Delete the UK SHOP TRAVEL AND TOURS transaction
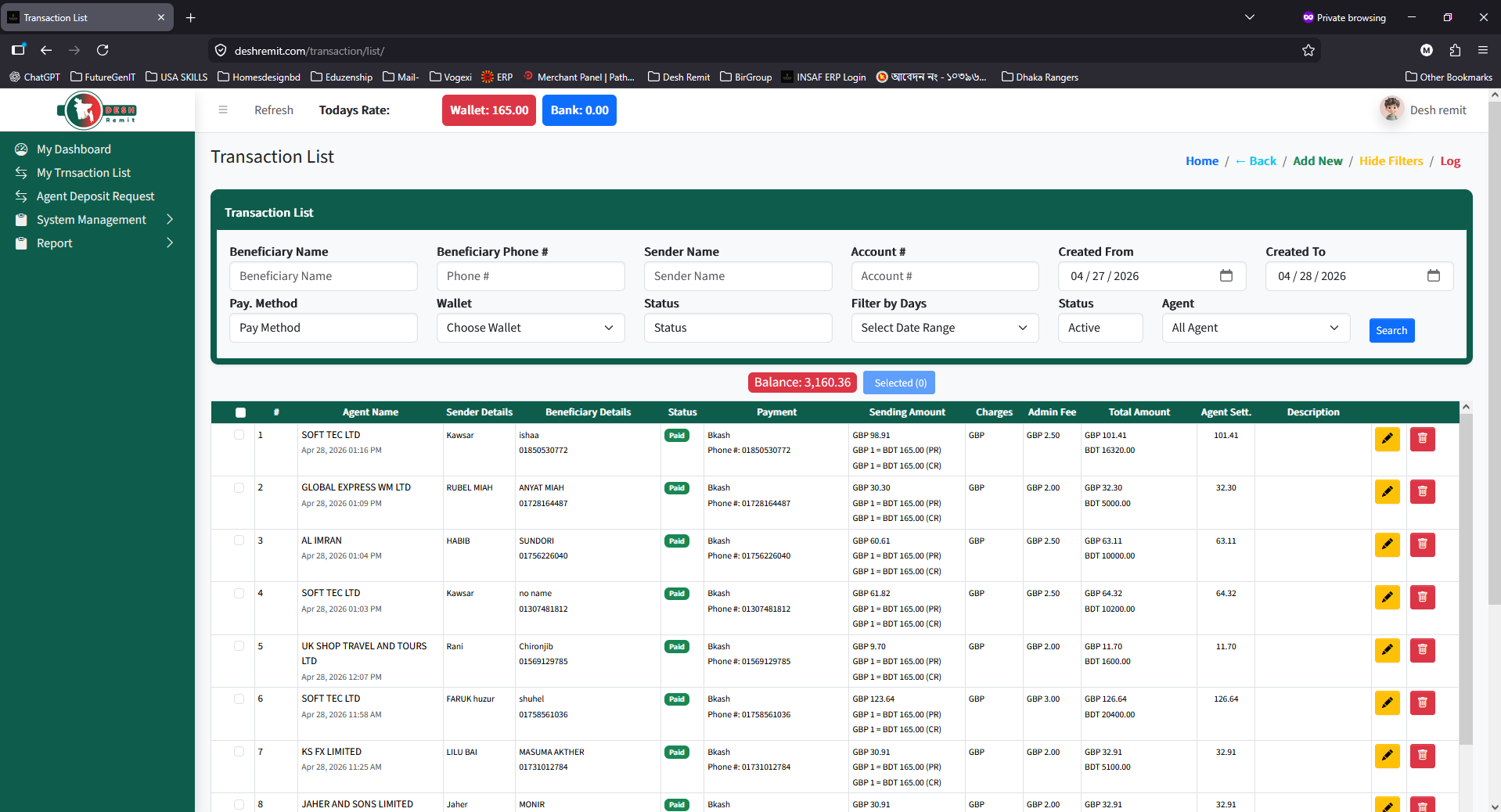This screenshot has height=812, width=1501. [x=1422, y=650]
